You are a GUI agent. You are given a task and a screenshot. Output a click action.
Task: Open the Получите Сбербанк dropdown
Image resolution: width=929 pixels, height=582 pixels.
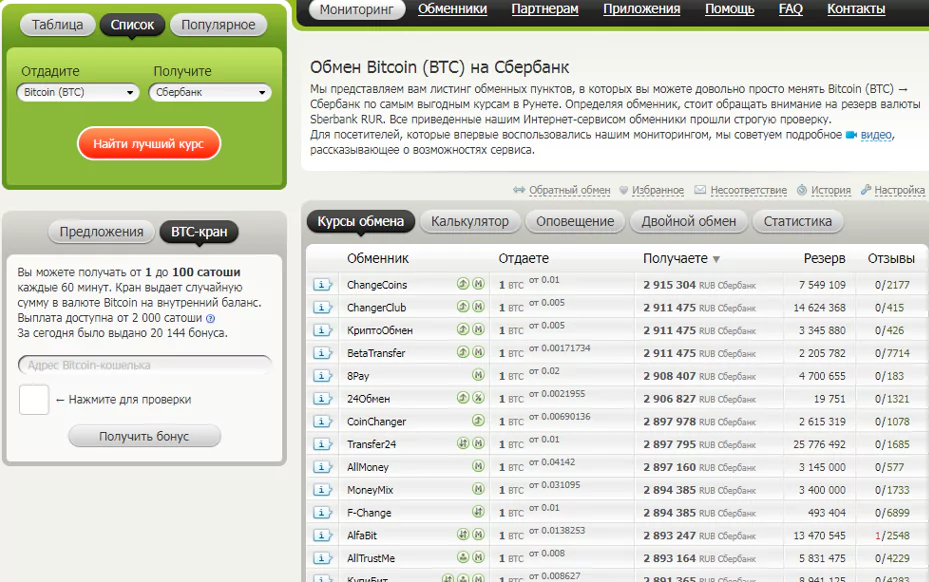[210, 92]
